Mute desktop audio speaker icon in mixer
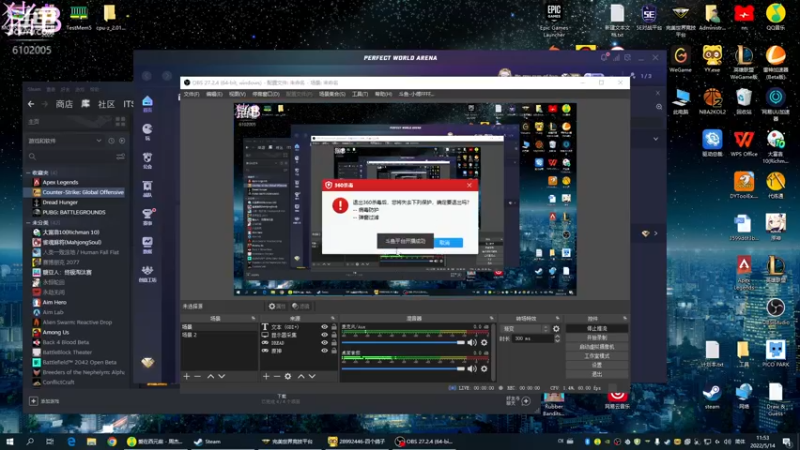 (x=472, y=368)
